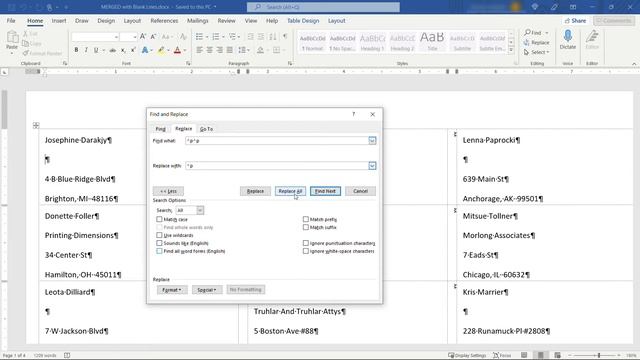Enable Ignore white-space characters checkbox
The image size is (640, 360).
coord(306,251)
